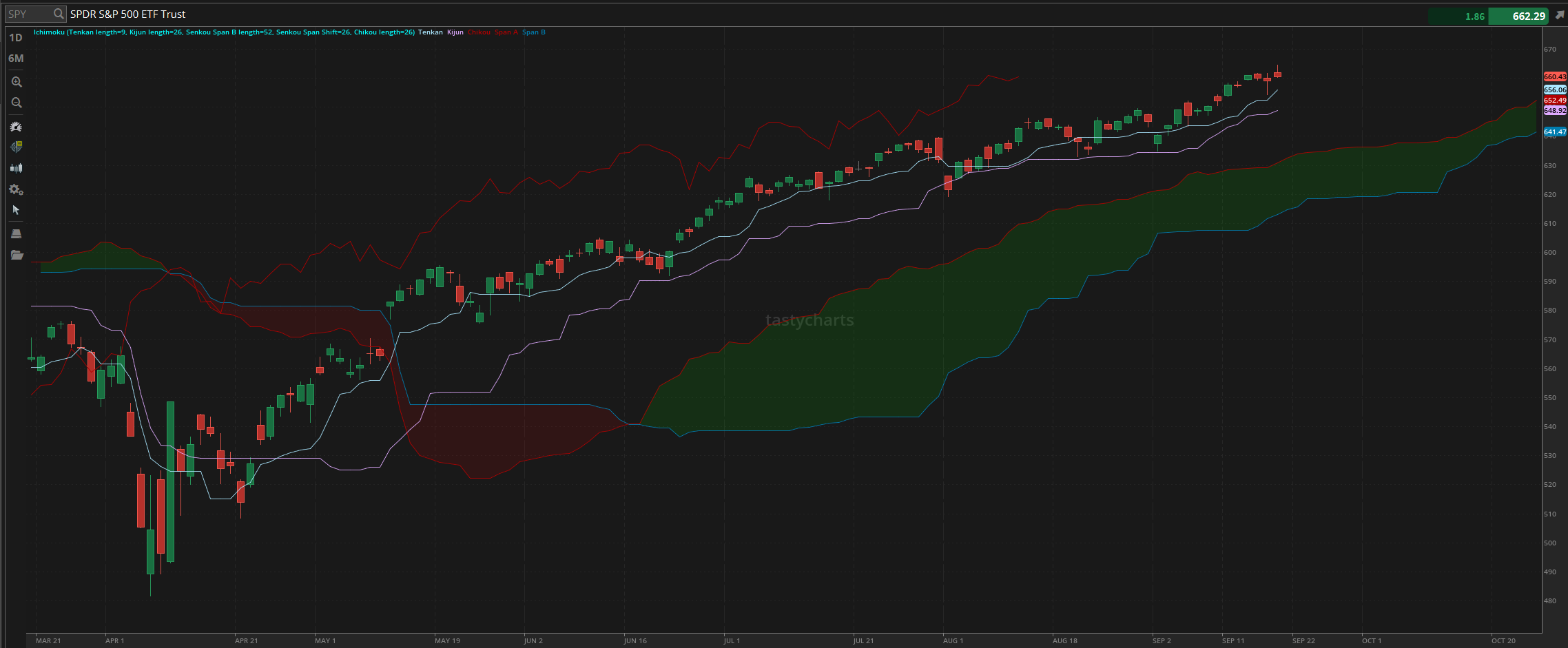Click the Span A legend label

coord(506,32)
